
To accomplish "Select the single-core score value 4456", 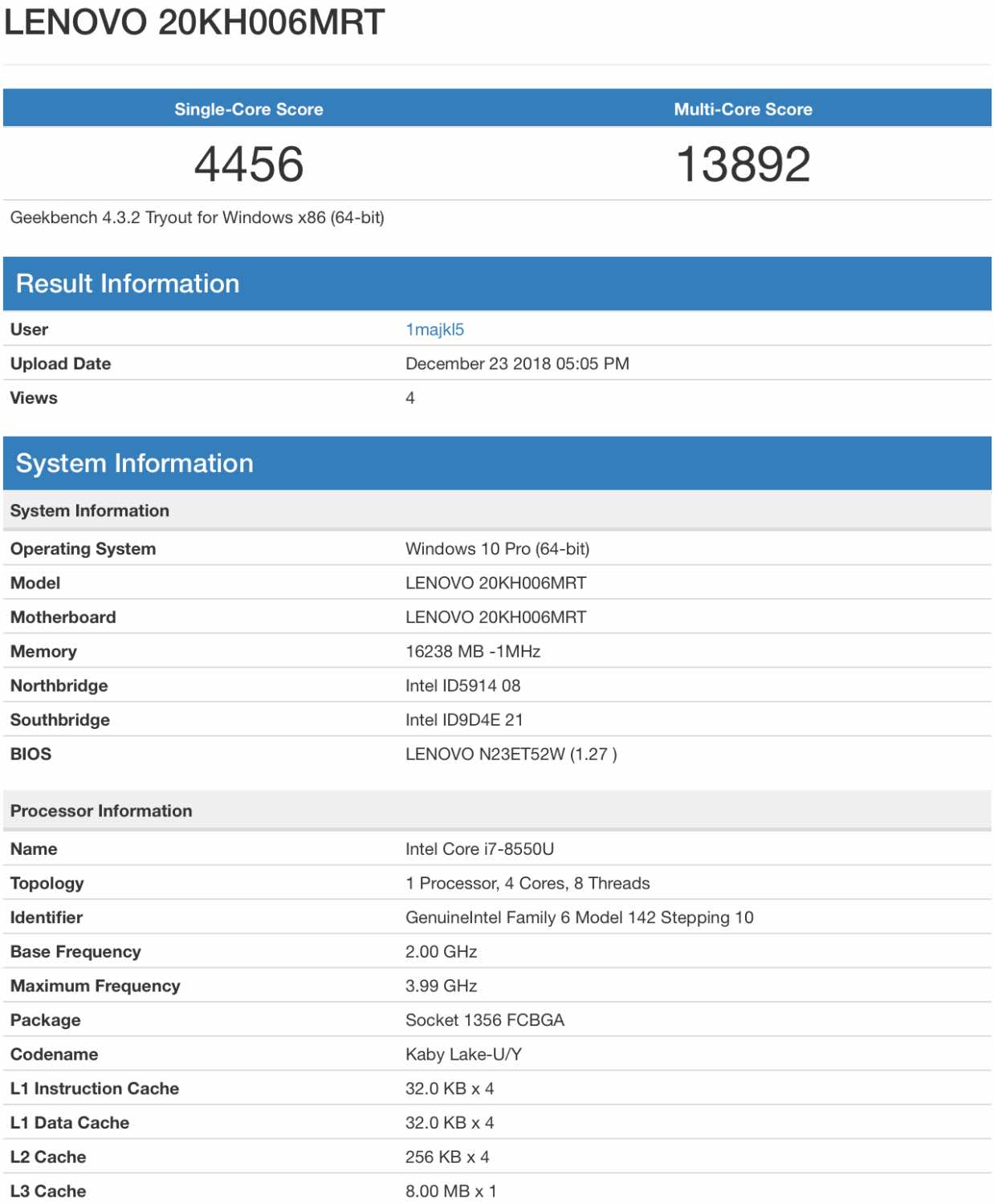I will coord(249,165).
